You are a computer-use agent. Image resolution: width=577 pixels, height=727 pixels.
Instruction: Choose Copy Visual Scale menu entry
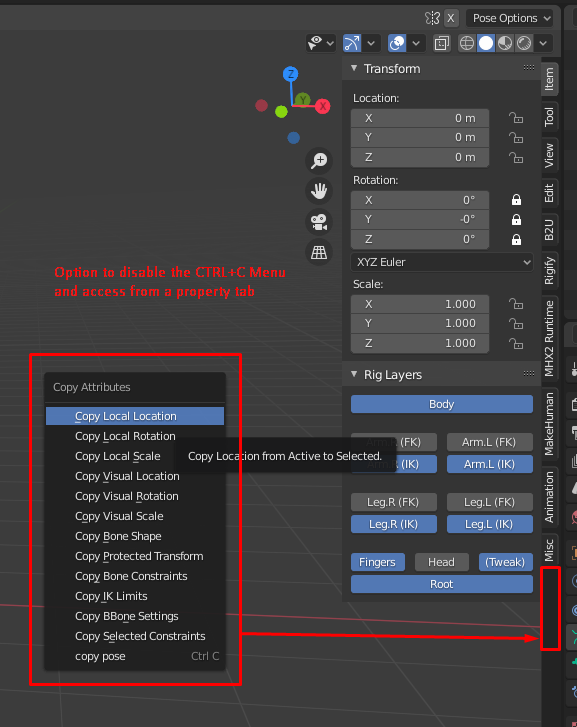coord(135,516)
